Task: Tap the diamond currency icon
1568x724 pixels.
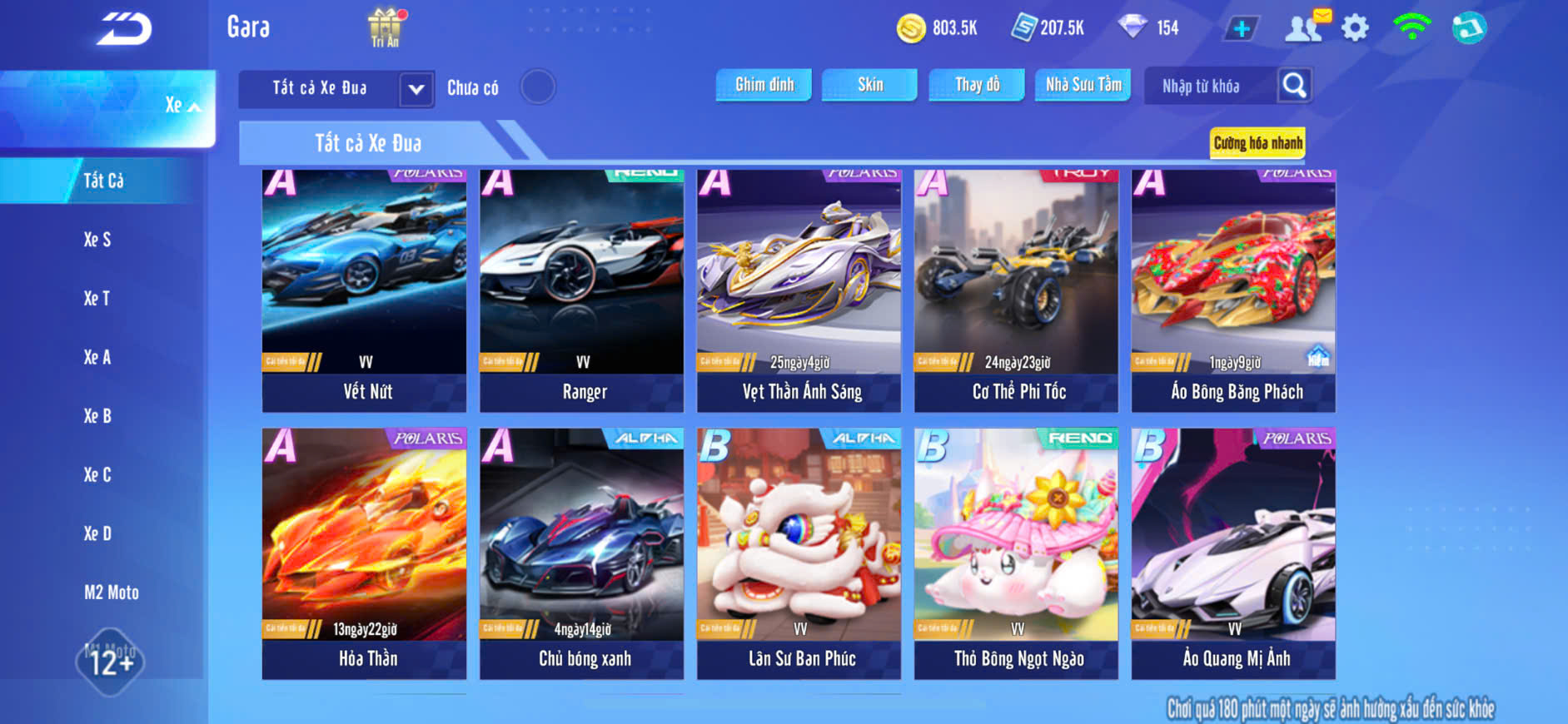Action: click(x=1132, y=26)
